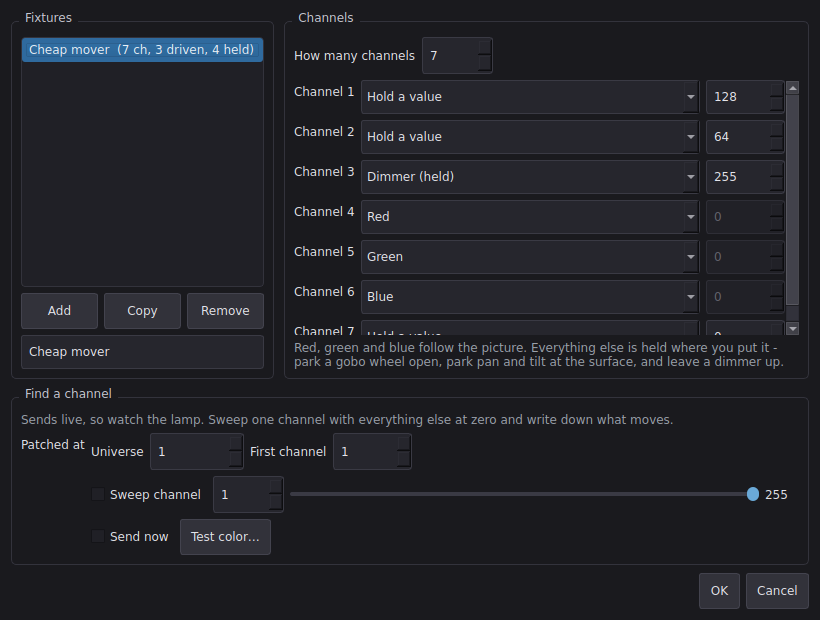This screenshot has height=620, width=820.
Task: Open the Channel 1 function dropdown
Action: pyautogui.click(x=530, y=97)
